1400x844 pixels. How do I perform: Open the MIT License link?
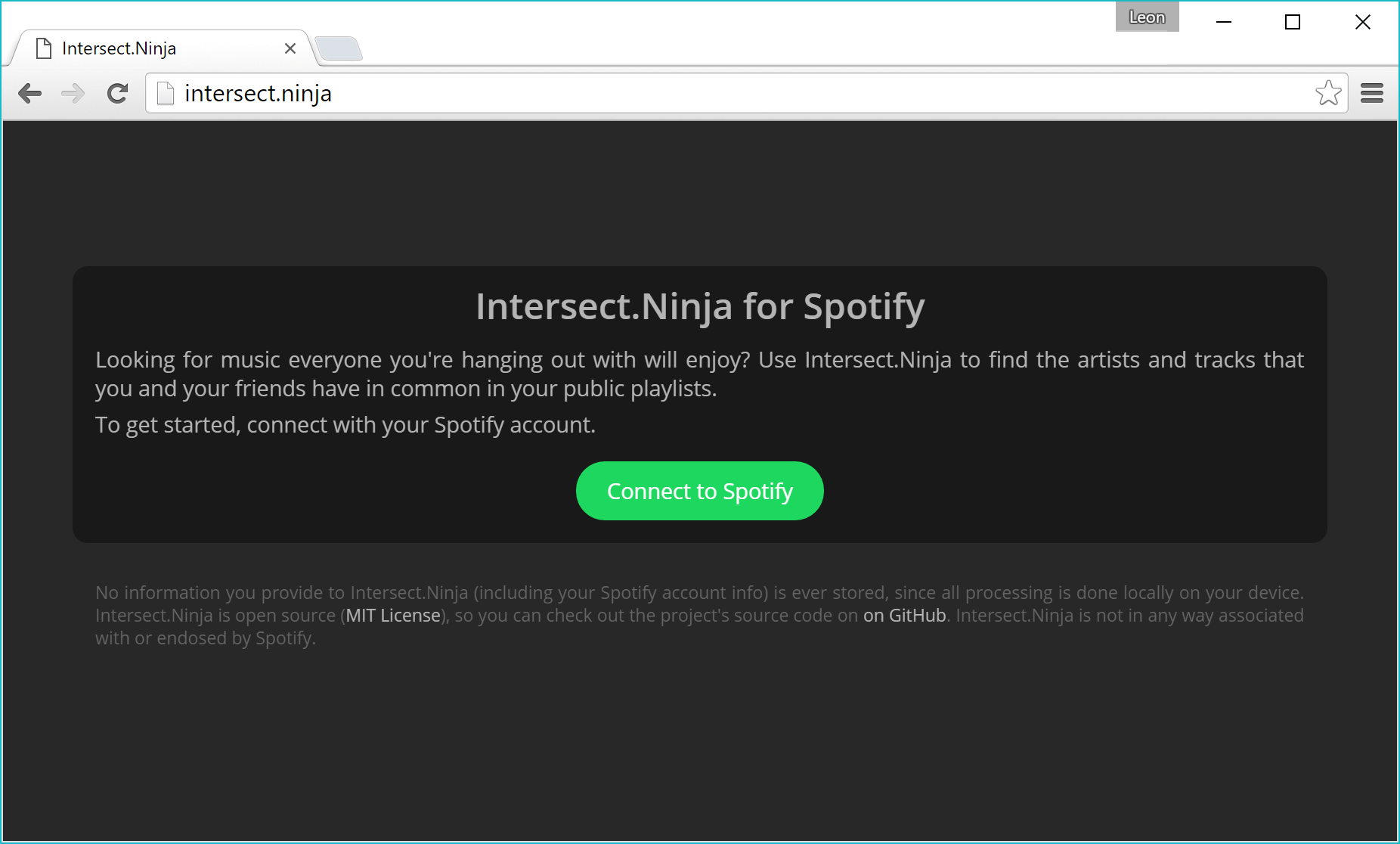click(393, 616)
